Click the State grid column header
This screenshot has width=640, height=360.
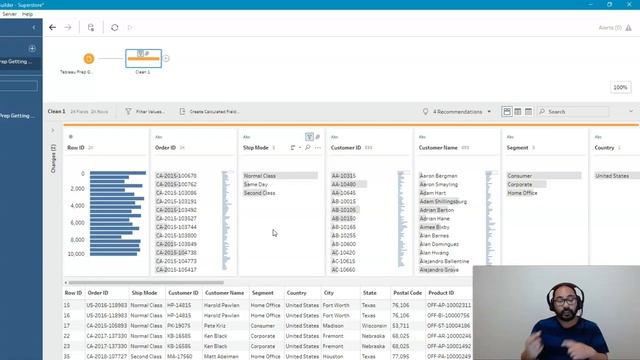[369, 293]
